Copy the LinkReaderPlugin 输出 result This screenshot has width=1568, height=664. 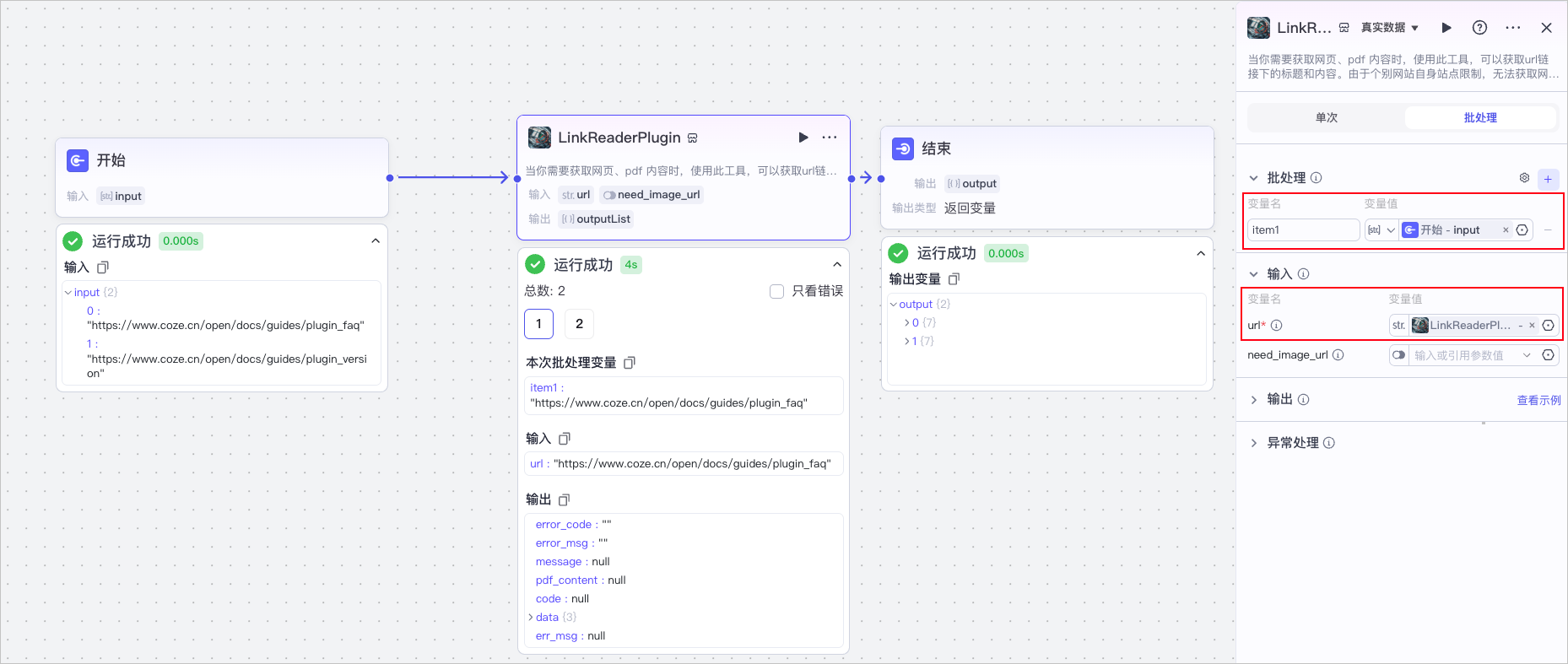click(x=565, y=499)
